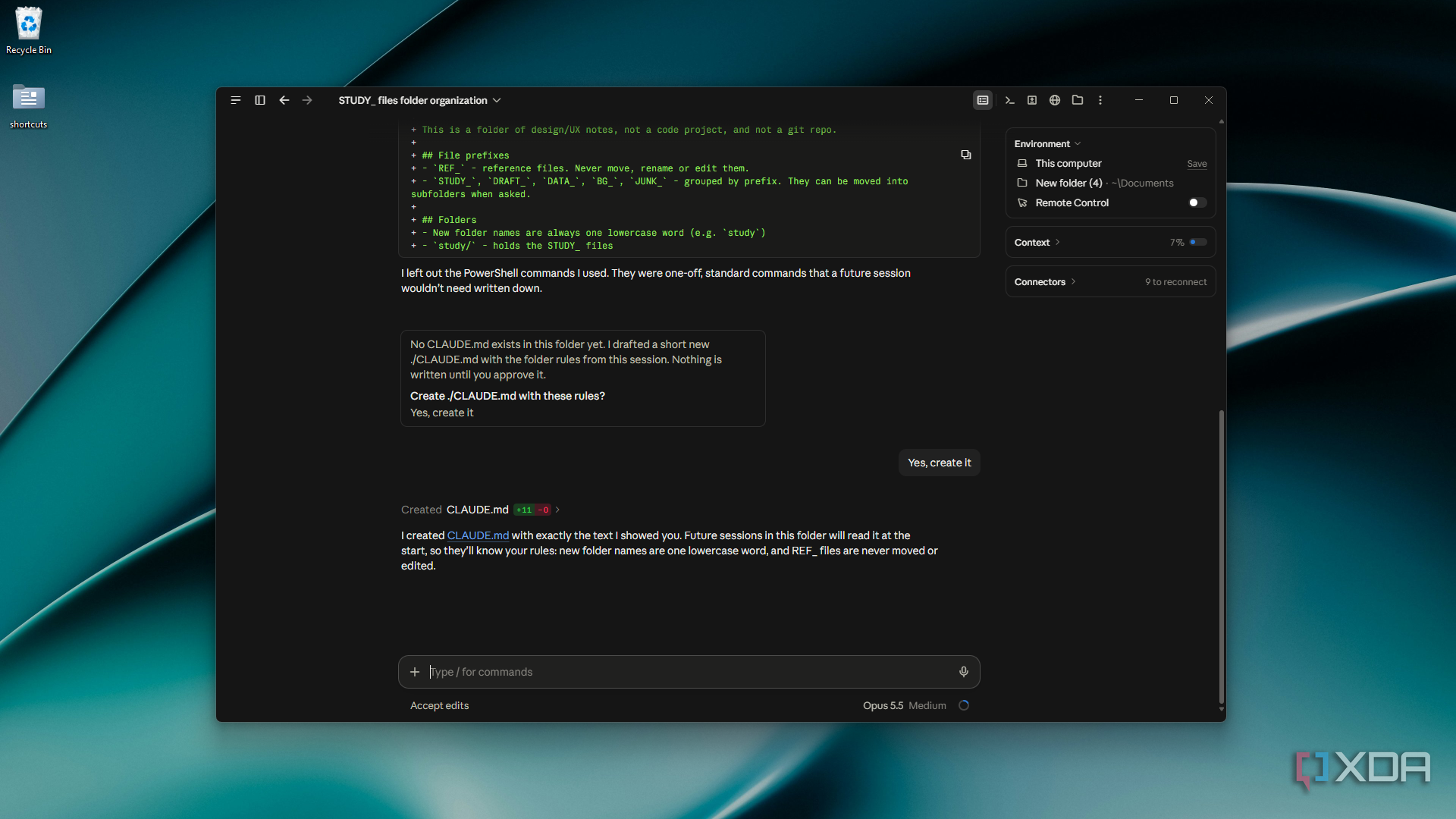Click the plus attach icon

(x=415, y=672)
